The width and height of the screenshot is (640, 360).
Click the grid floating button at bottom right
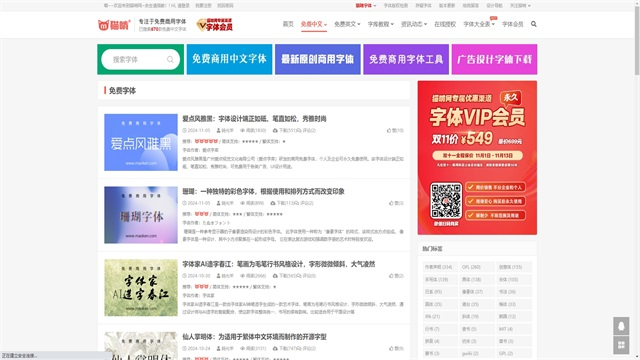pyautogui.click(x=621, y=345)
